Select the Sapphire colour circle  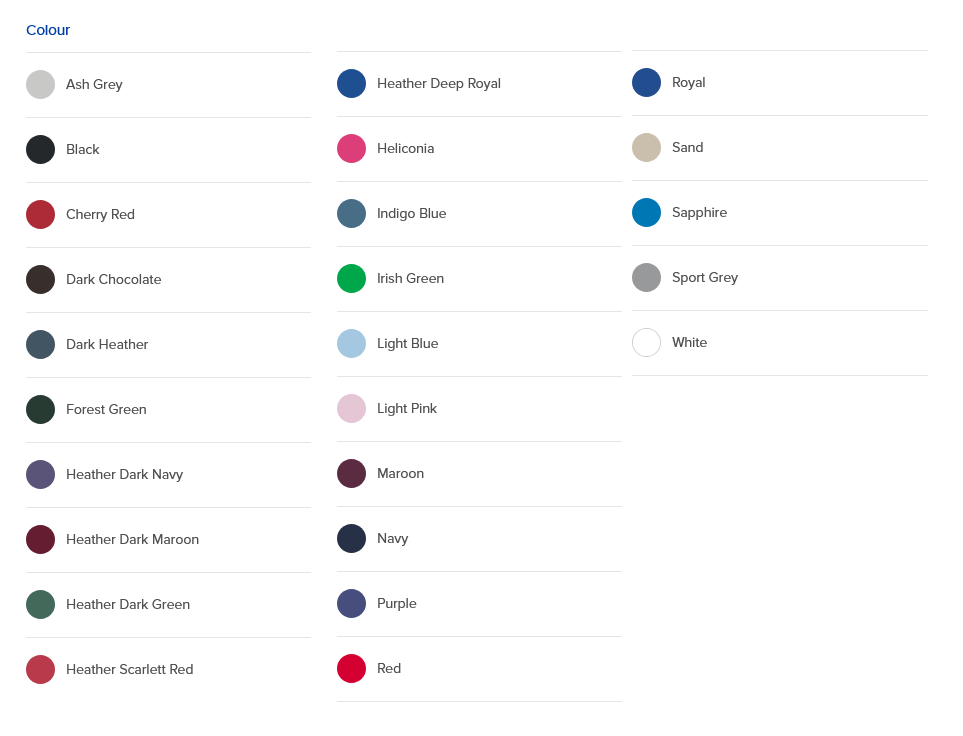point(646,213)
